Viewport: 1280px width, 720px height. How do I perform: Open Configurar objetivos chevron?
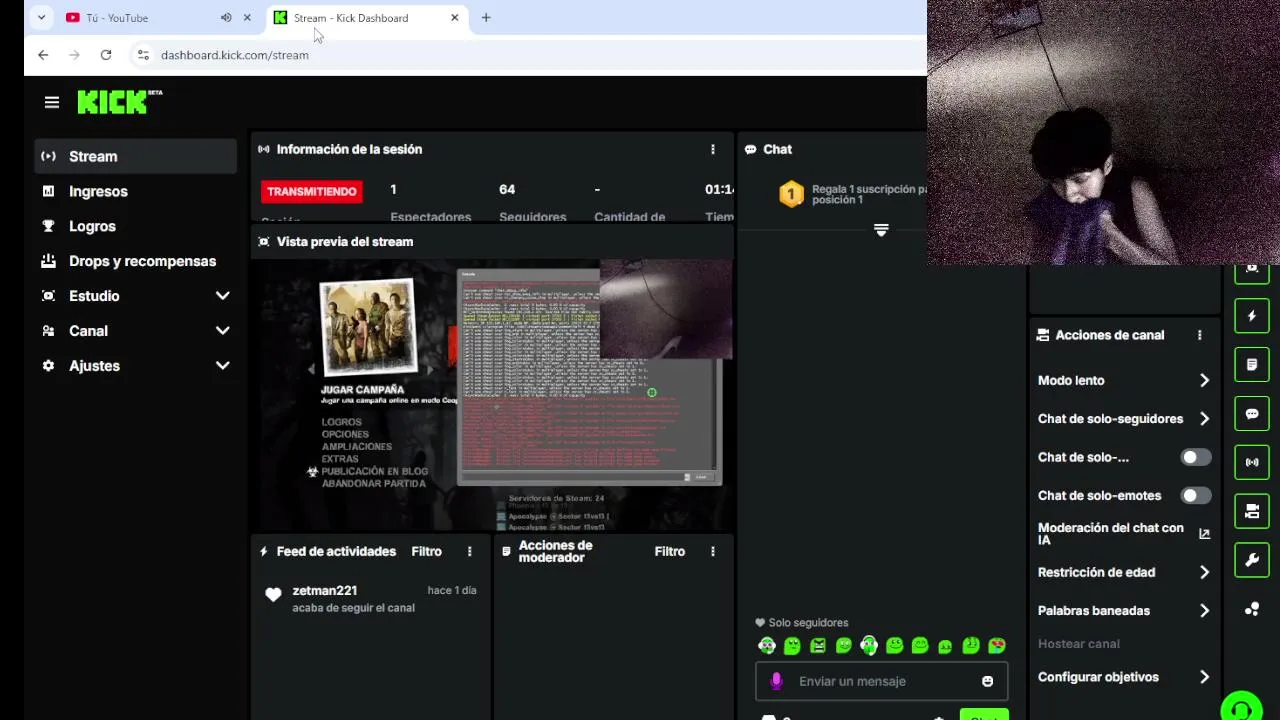[1204, 677]
